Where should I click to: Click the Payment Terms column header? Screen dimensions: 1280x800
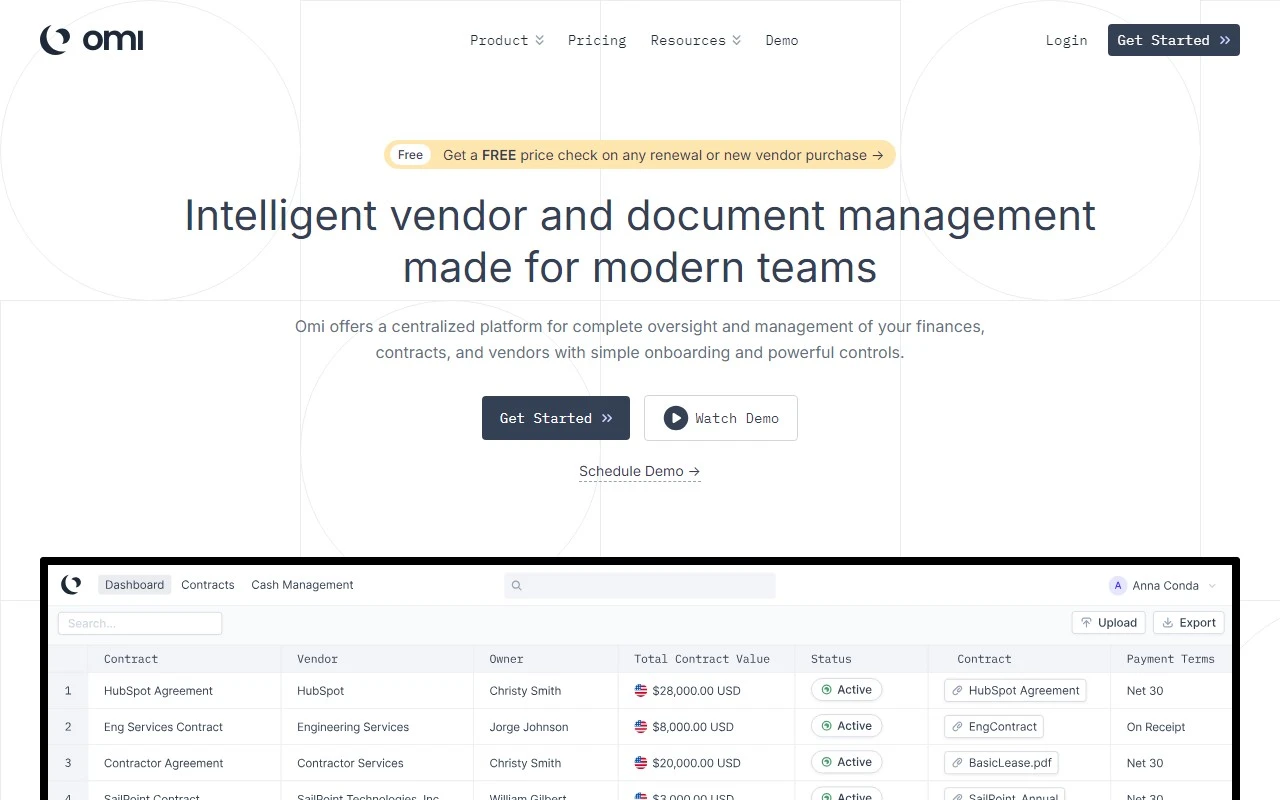tap(1170, 659)
